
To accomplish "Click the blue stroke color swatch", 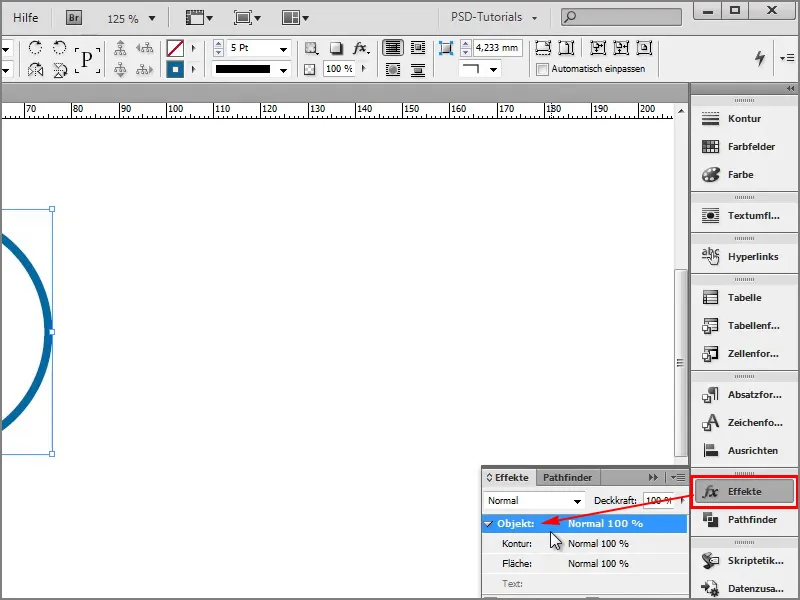I will pos(175,69).
